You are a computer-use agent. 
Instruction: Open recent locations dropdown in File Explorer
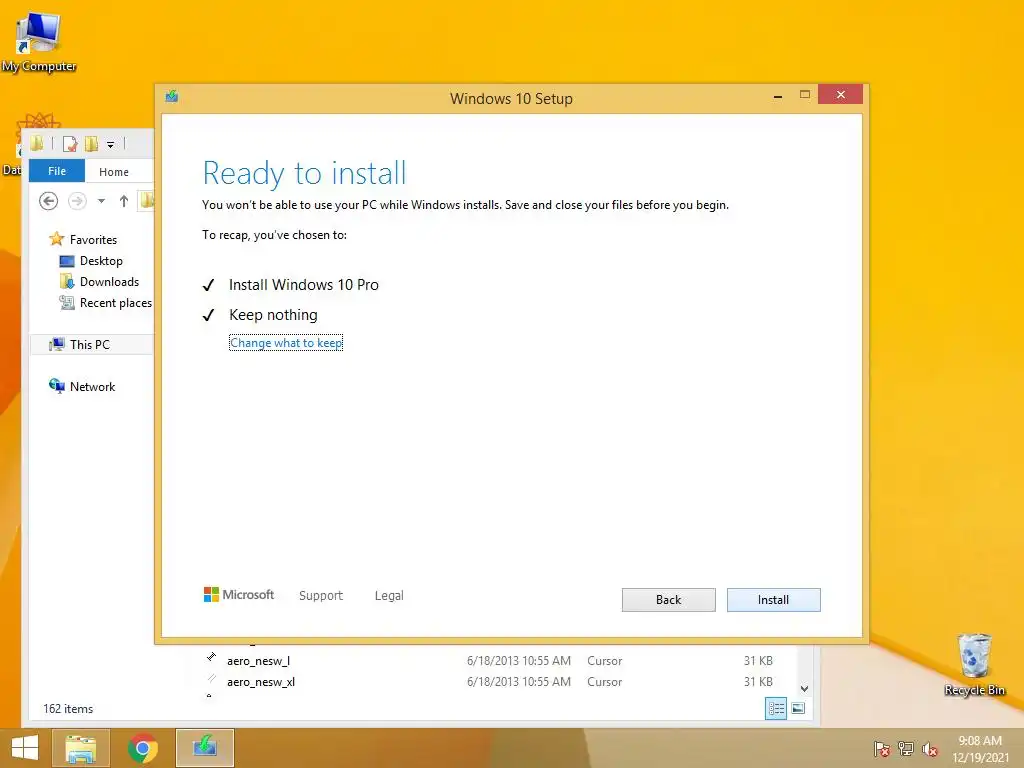pos(101,201)
